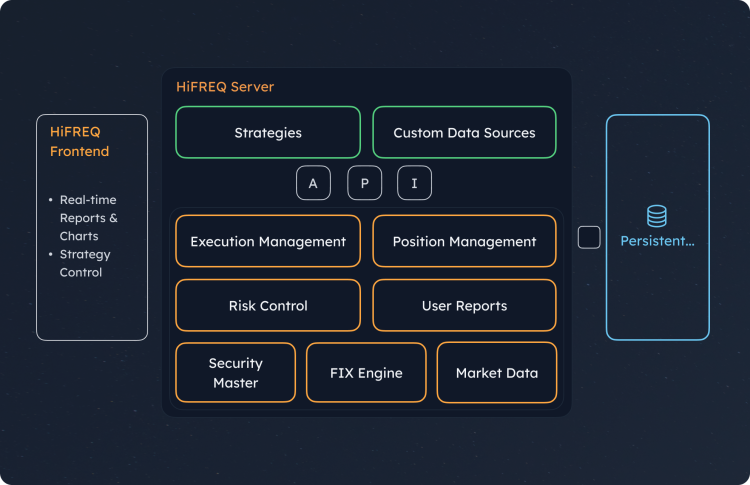Click the small empty square connector
The width and height of the screenshot is (750, 485).
coord(589,237)
